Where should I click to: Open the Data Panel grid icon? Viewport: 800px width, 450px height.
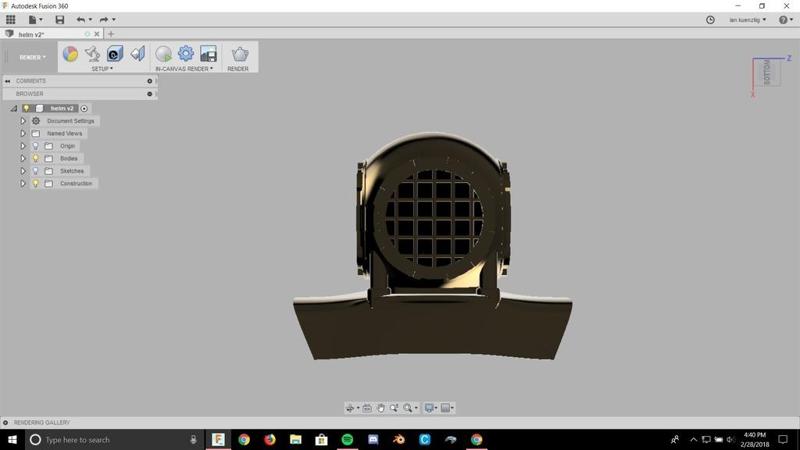click(10, 19)
